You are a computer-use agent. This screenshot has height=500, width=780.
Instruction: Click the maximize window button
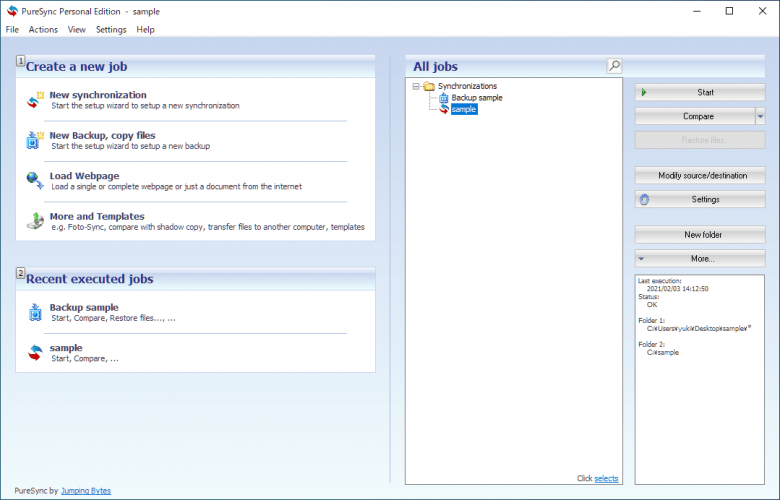coord(729,11)
